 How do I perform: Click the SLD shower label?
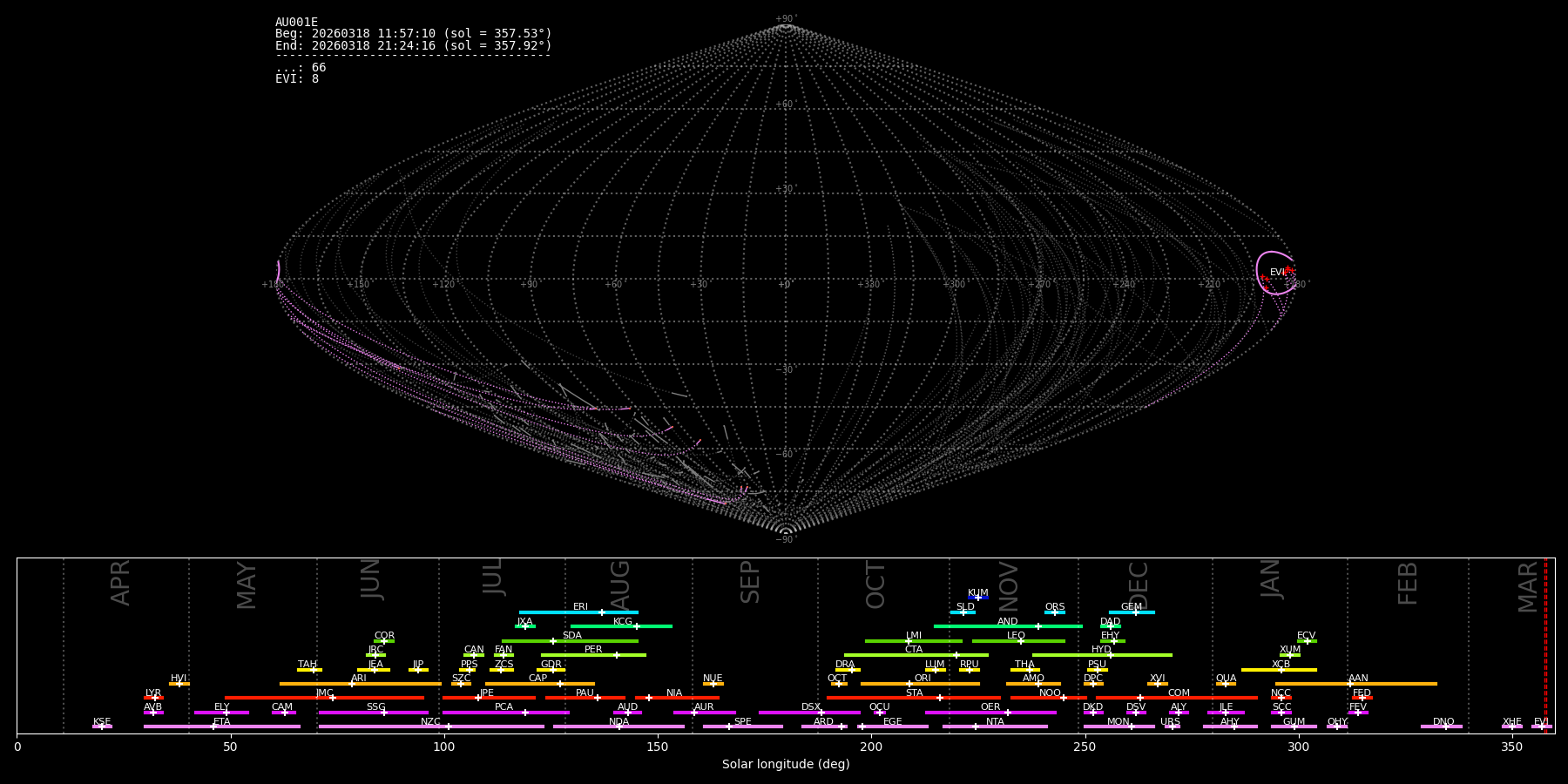[965, 607]
